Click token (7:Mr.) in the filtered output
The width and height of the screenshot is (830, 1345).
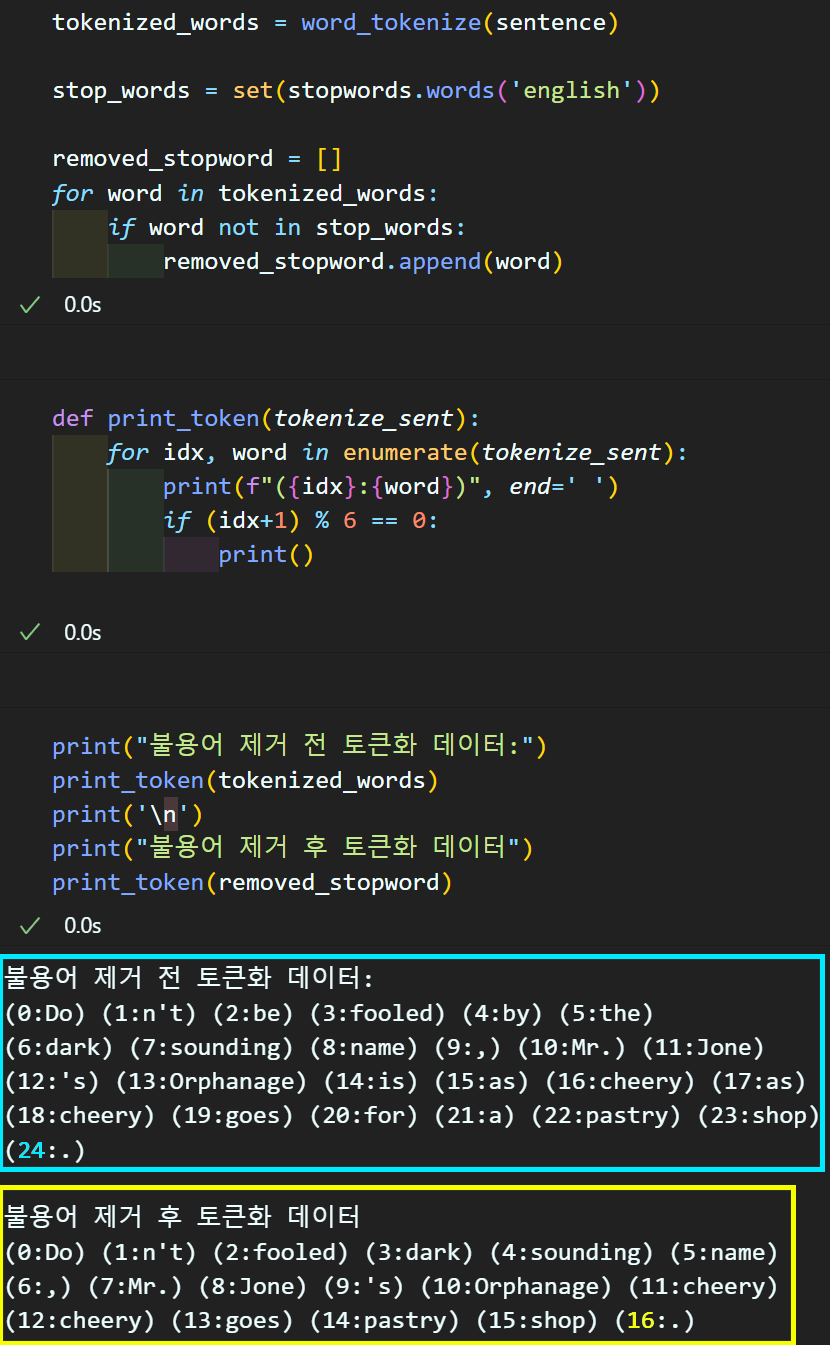point(136,1287)
